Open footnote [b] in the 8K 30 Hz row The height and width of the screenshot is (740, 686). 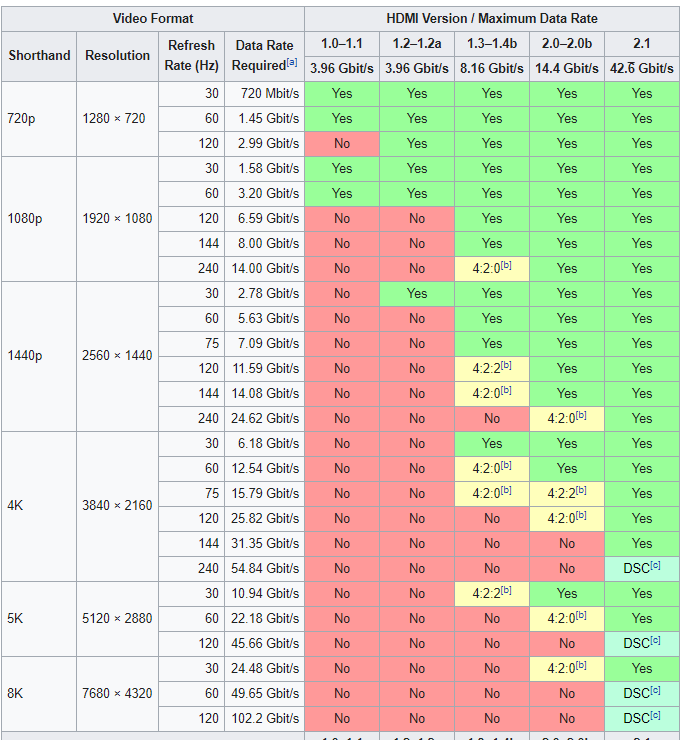581,665
